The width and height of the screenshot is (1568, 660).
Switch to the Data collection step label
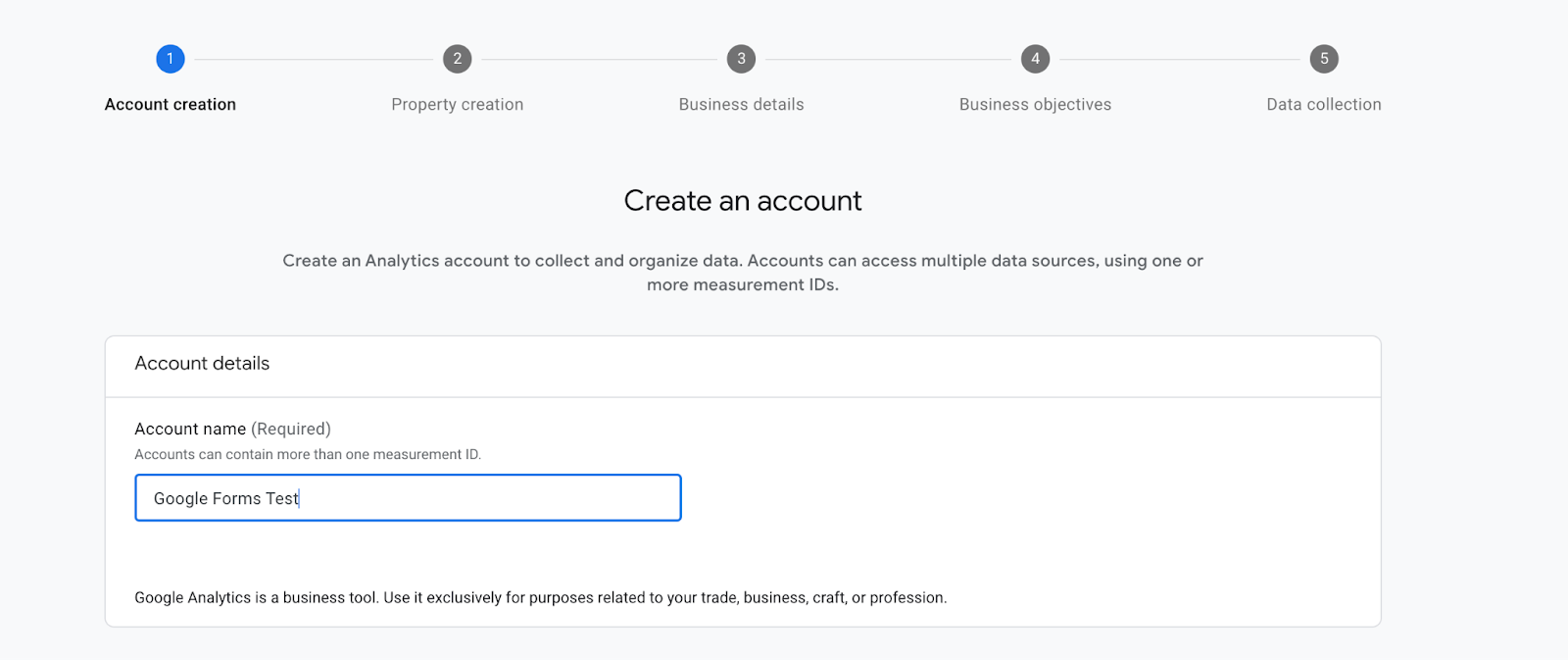(1324, 104)
